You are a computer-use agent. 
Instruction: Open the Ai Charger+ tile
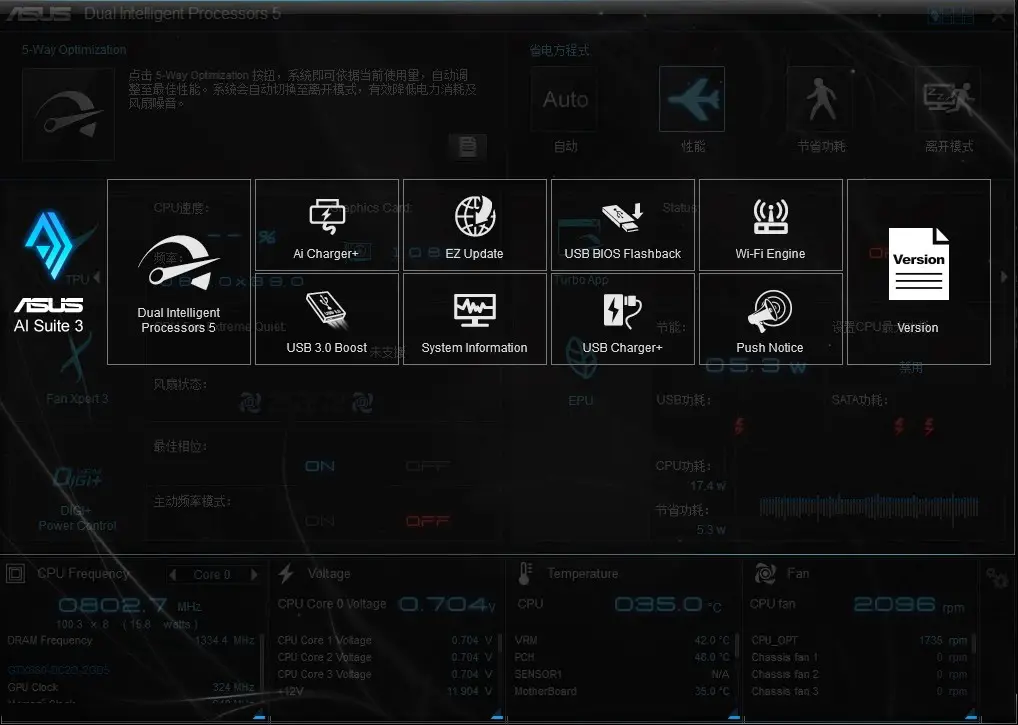[x=327, y=225]
